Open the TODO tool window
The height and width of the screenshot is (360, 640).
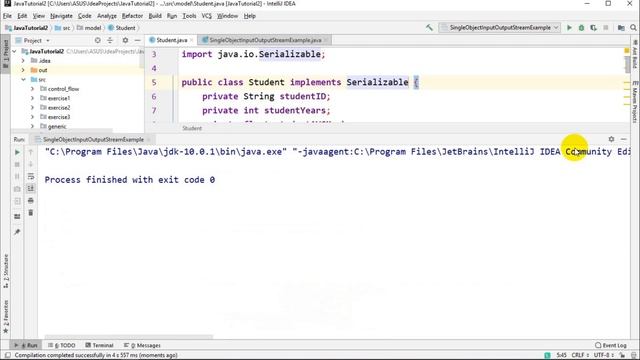click(x=62, y=345)
